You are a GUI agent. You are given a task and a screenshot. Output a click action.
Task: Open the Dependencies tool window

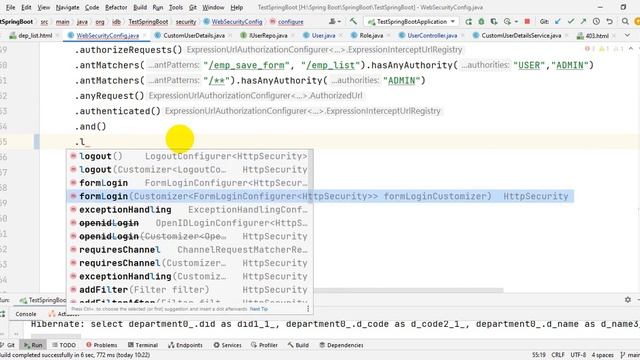click(x=341, y=345)
